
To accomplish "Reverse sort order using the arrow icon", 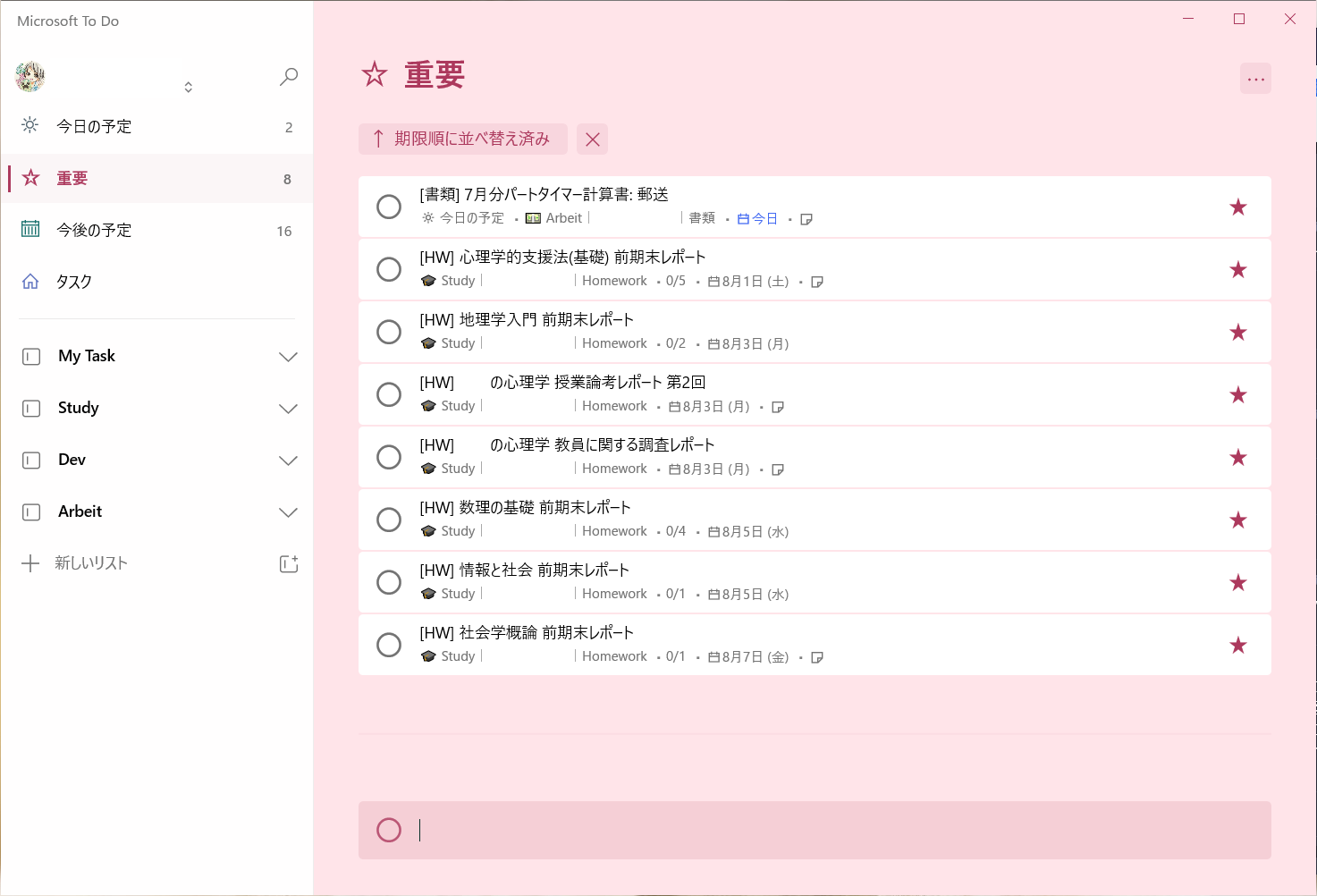I will (x=378, y=139).
